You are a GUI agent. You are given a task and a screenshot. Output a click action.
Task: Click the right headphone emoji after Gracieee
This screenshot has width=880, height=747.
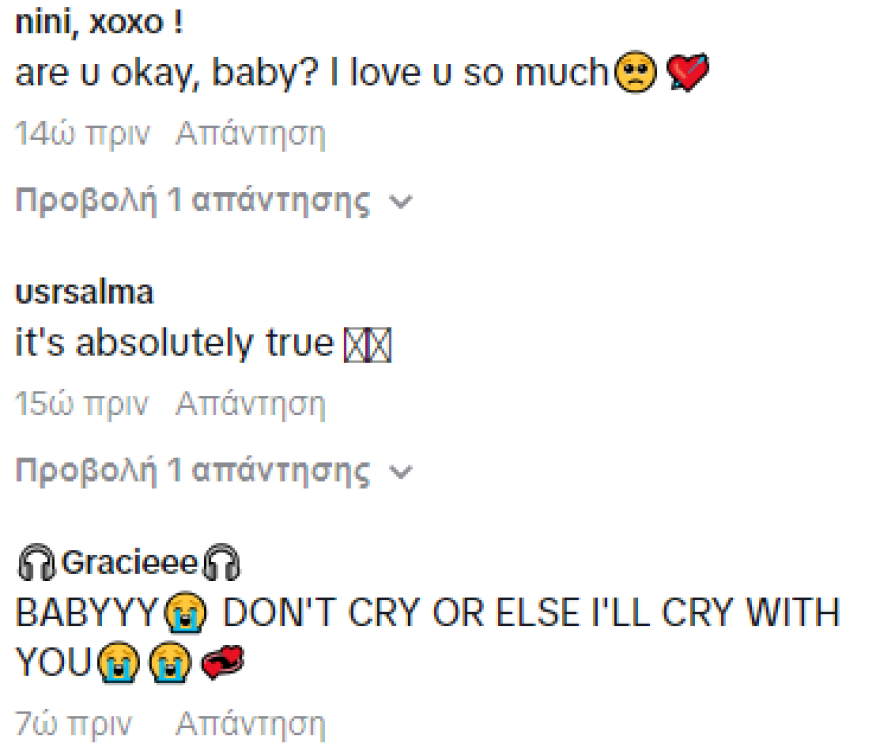click(x=221, y=562)
